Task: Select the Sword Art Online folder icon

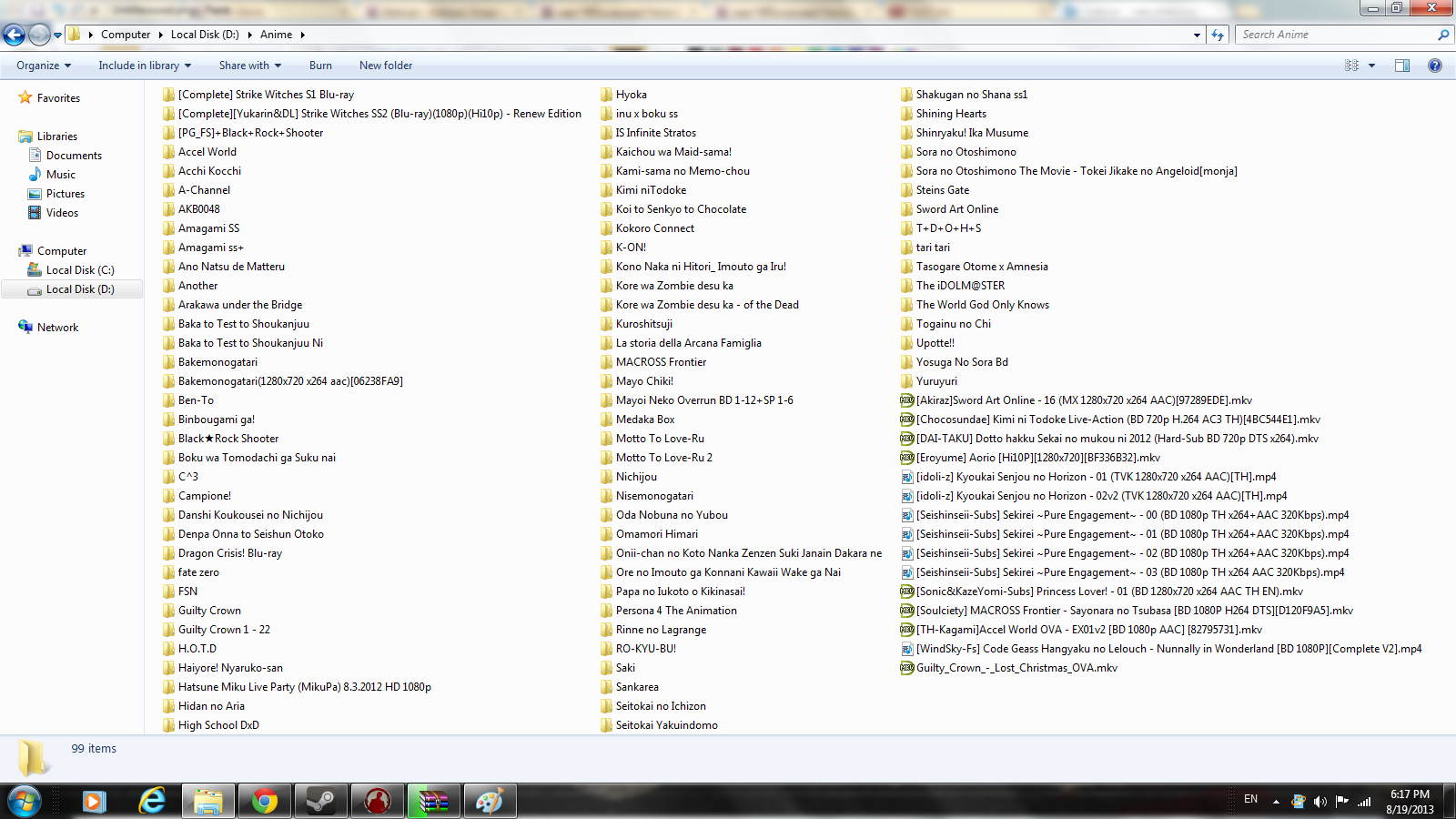Action: pos(906,209)
